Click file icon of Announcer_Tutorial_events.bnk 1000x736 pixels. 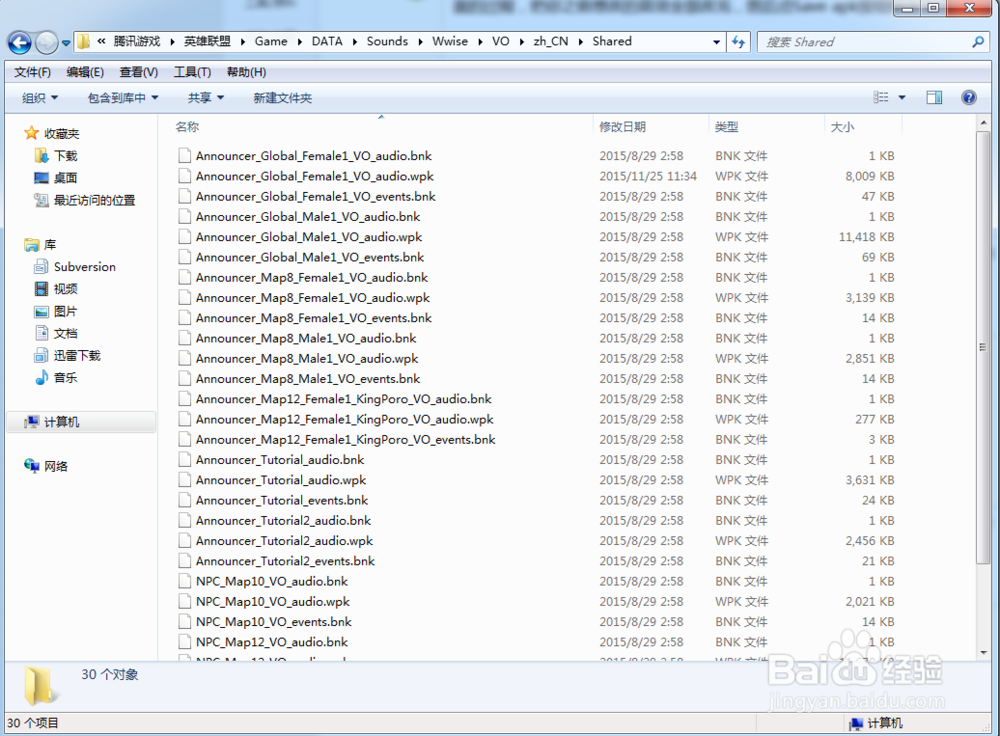tap(184, 500)
